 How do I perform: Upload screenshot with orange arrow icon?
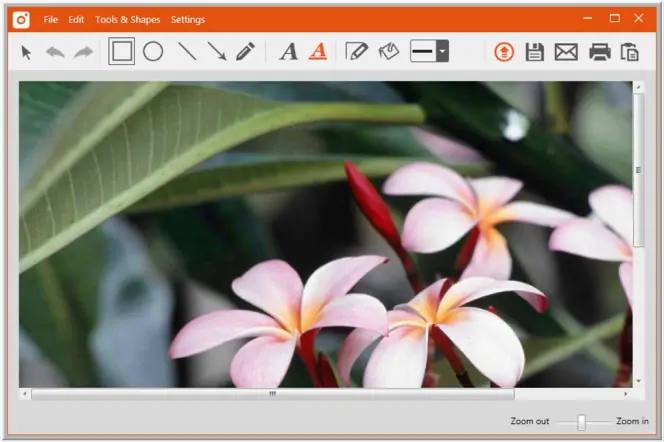tap(504, 52)
